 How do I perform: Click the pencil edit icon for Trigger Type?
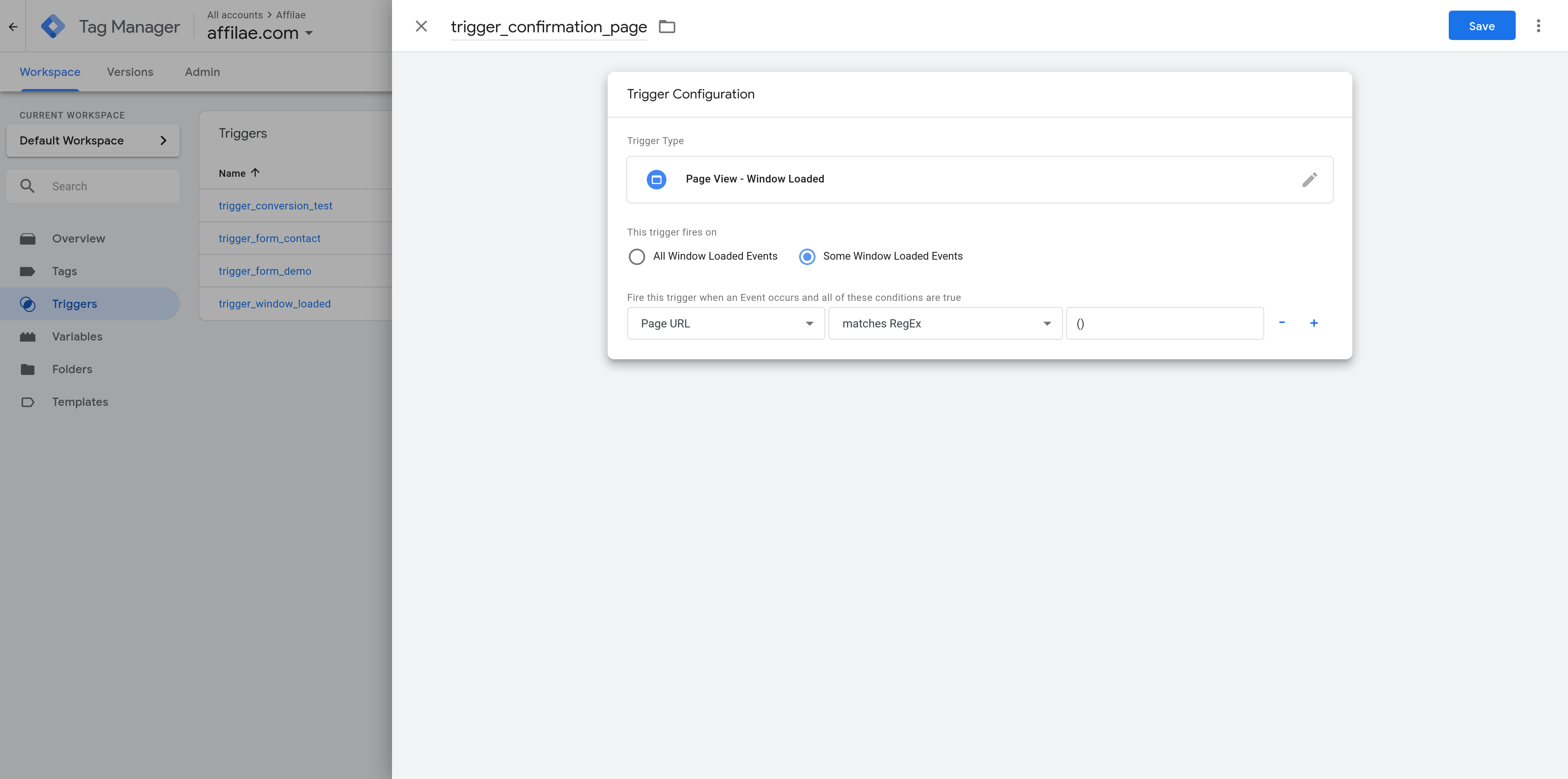tap(1309, 180)
